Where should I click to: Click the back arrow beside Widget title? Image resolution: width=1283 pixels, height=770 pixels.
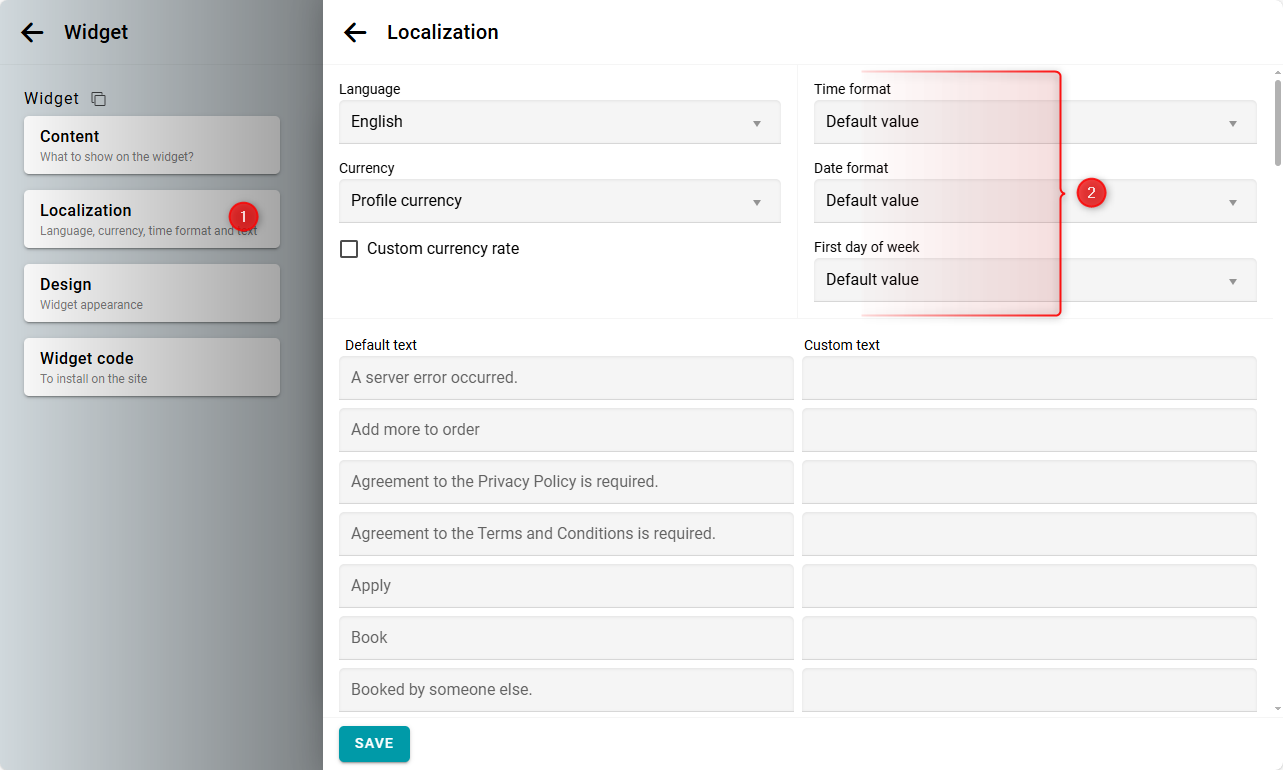coord(32,32)
